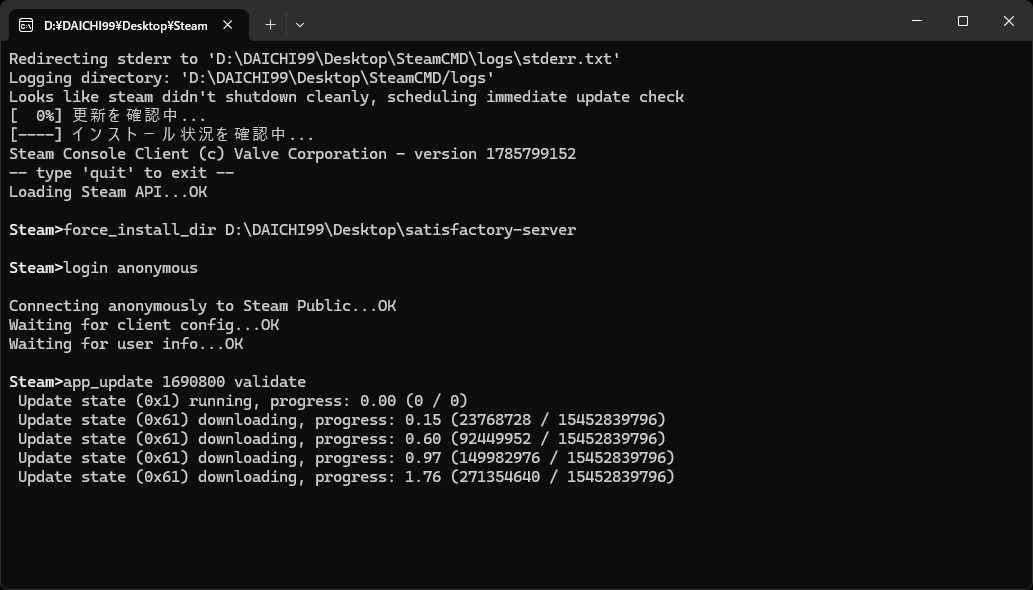Maximize the terminal window
Screen dimensions: 1033x590
[x=963, y=21]
